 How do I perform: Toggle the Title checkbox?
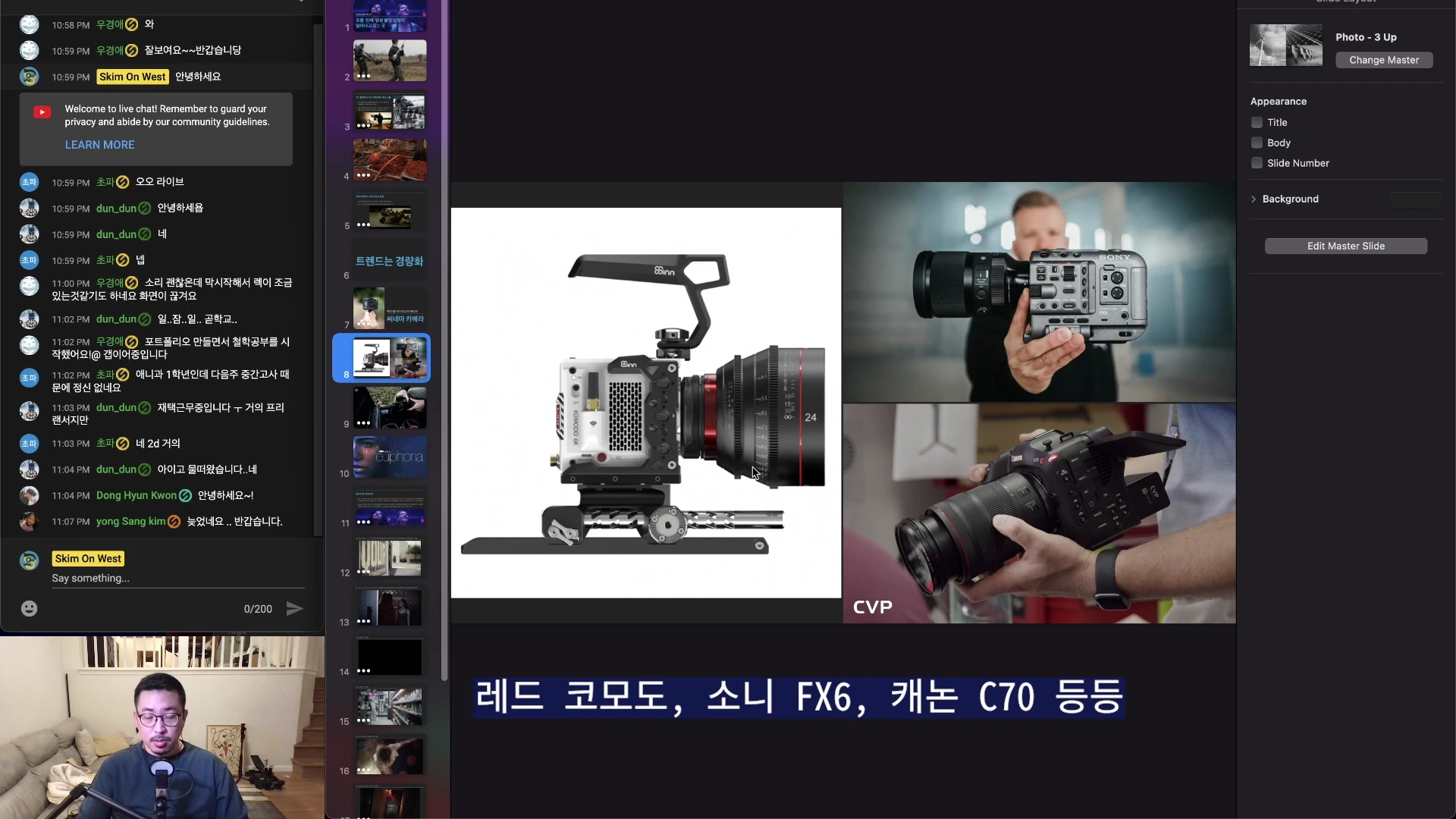[1257, 122]
